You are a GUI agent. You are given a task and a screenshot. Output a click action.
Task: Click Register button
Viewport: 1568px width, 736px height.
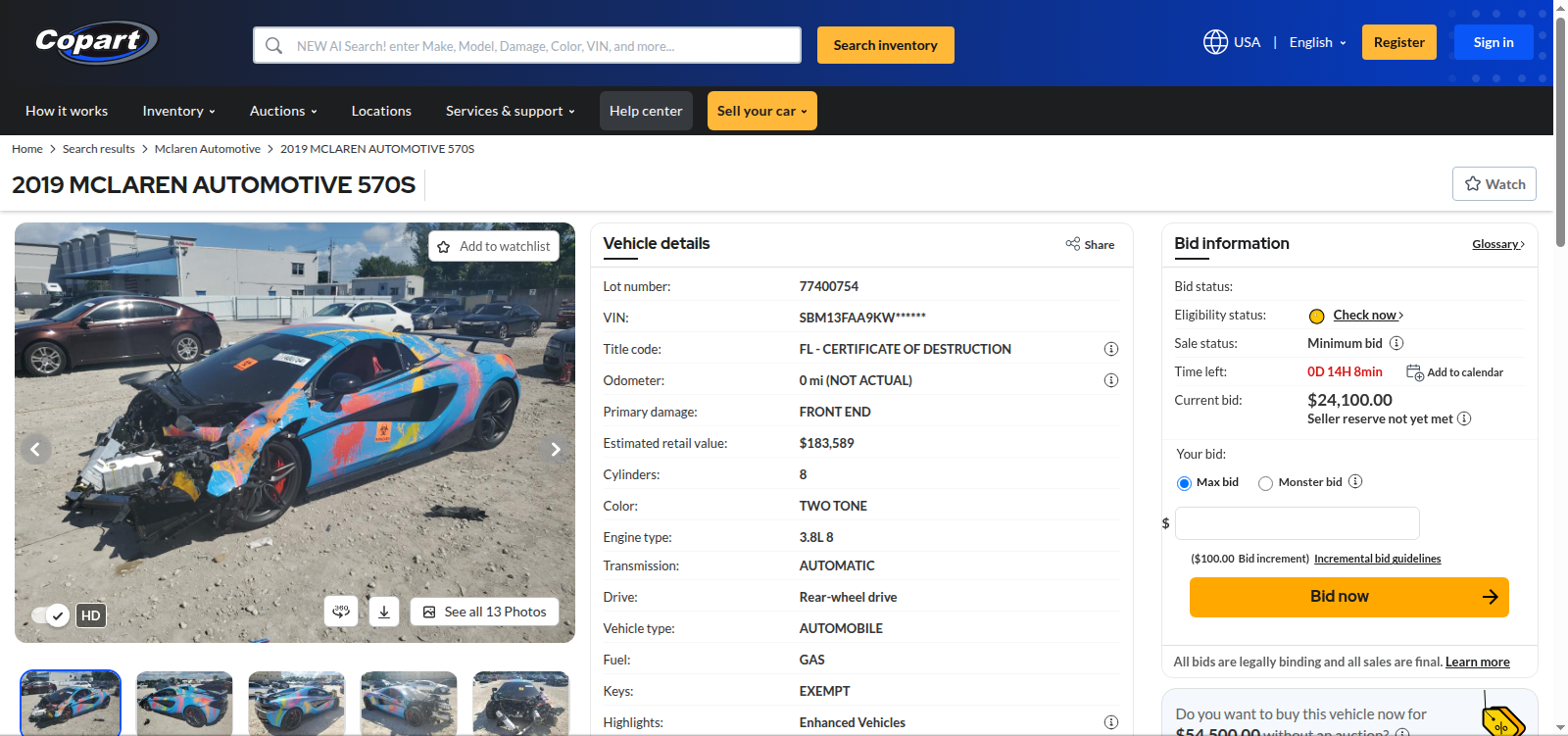tap(1399, 42)
